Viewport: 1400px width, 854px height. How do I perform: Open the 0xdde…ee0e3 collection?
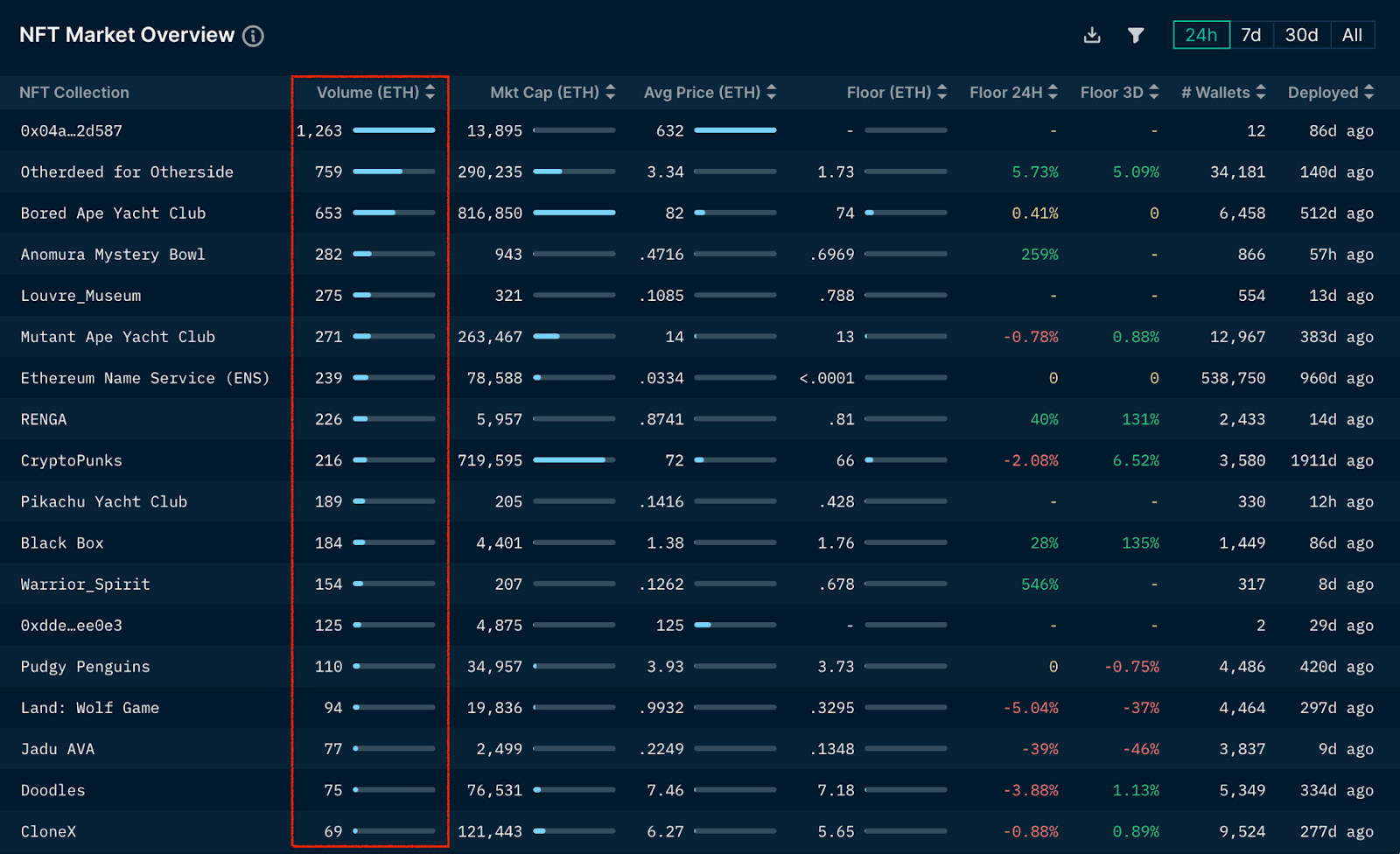[x=72, y=626]
